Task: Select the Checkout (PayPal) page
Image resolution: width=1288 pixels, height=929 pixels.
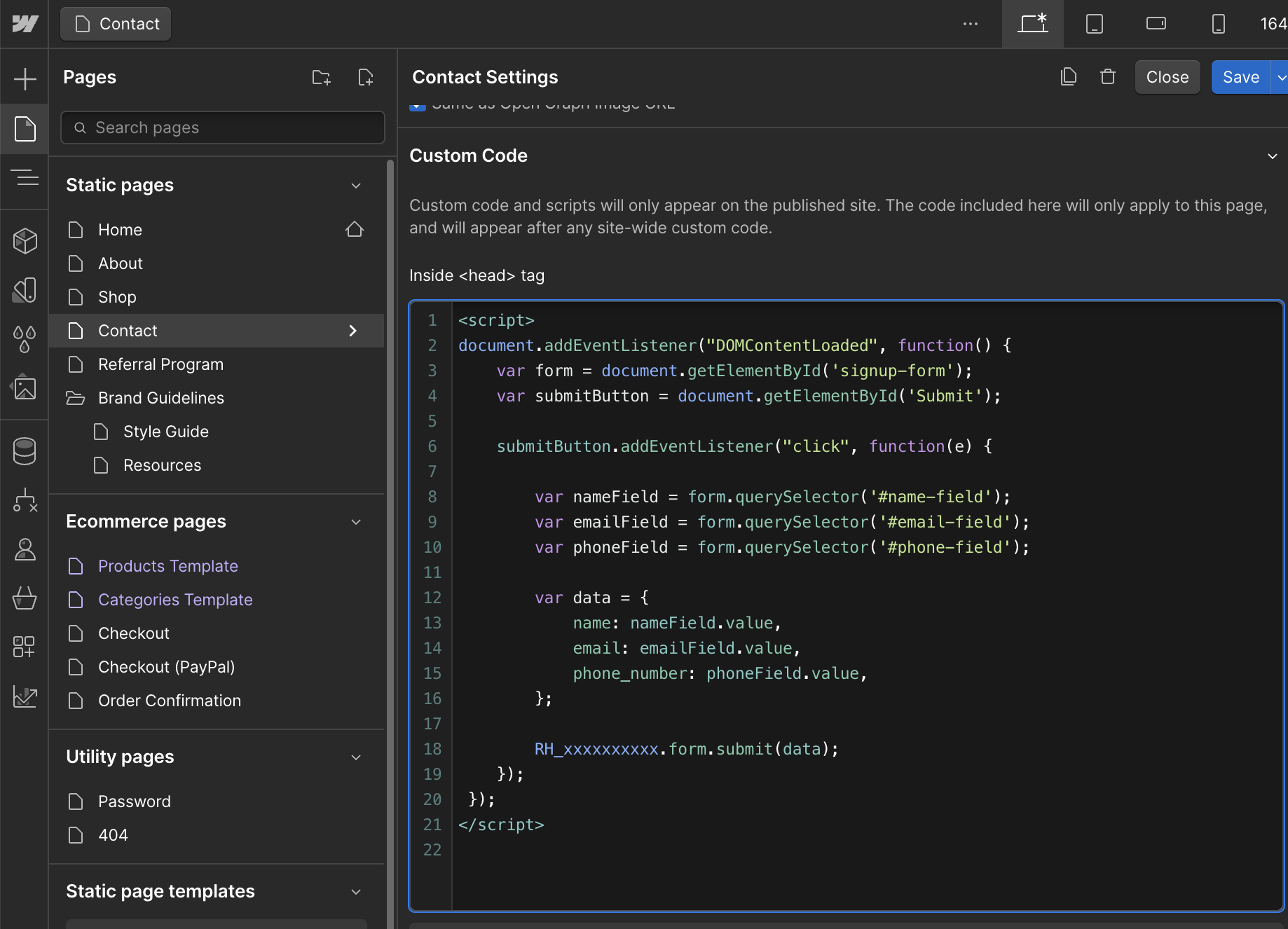Action: (x=217, y=667)
